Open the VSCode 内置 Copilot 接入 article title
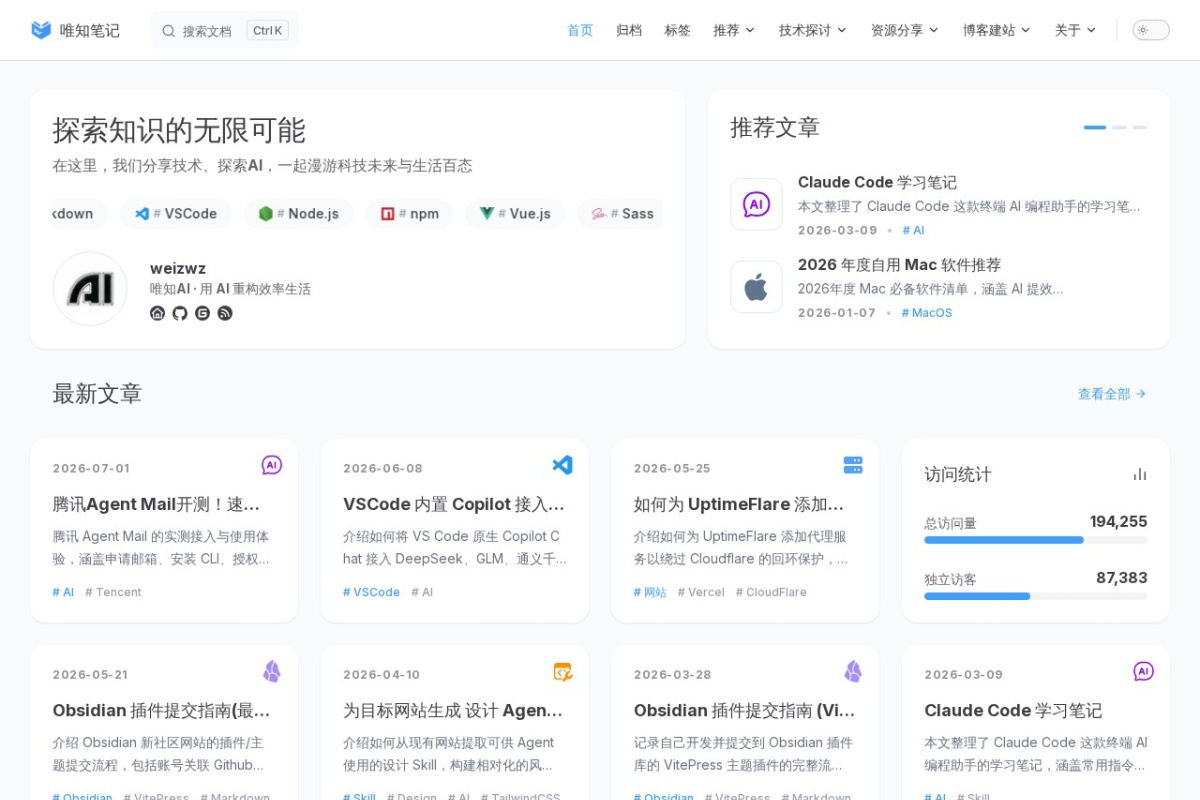Viewport: 1200px width, 800px height. pyautogui.click(x=454, y=504)
